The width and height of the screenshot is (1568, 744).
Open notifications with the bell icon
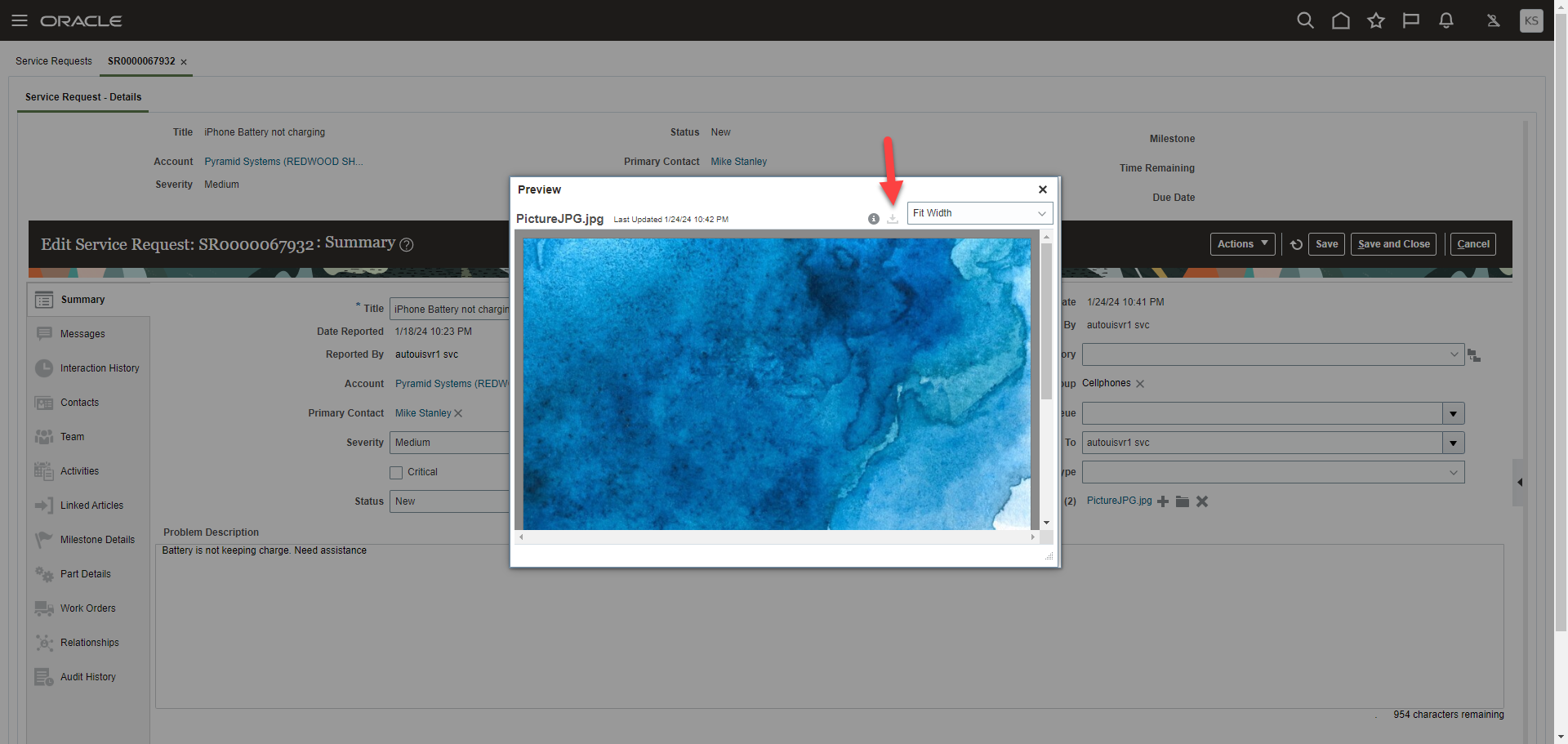(1445, 20)
